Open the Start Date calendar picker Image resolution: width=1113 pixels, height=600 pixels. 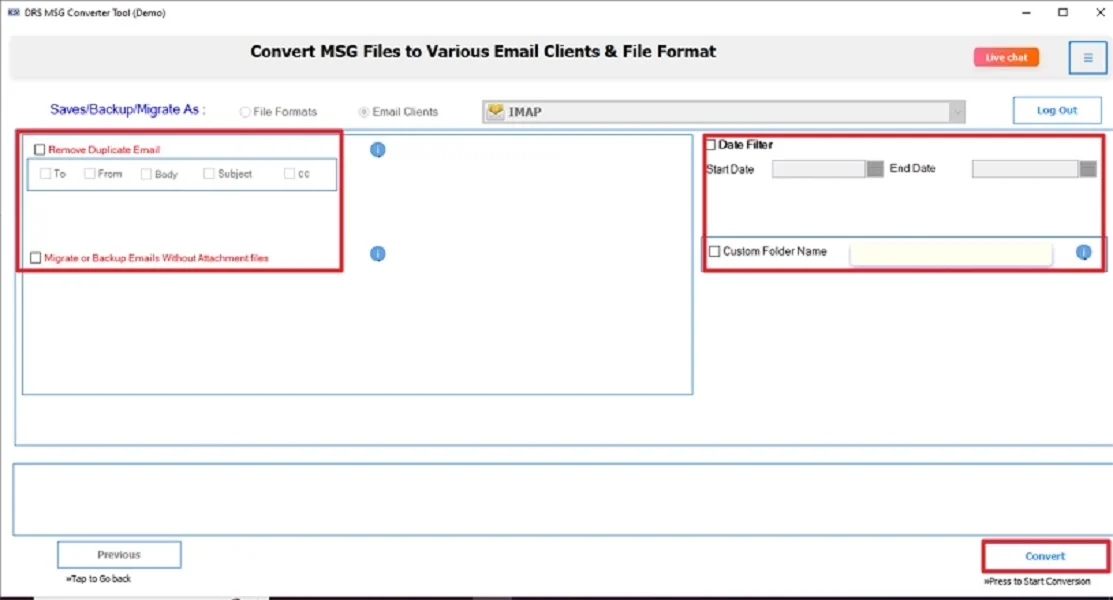tap(875, 169)
